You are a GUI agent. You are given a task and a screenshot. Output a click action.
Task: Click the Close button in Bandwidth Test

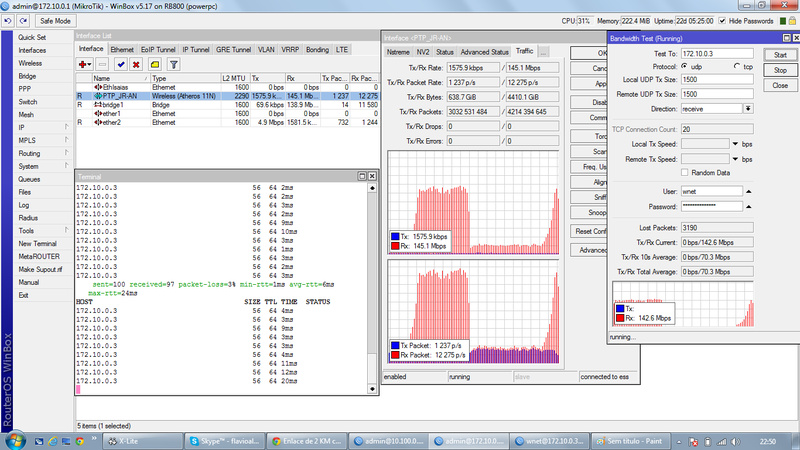pyautogui.click(x=780, y=85)
